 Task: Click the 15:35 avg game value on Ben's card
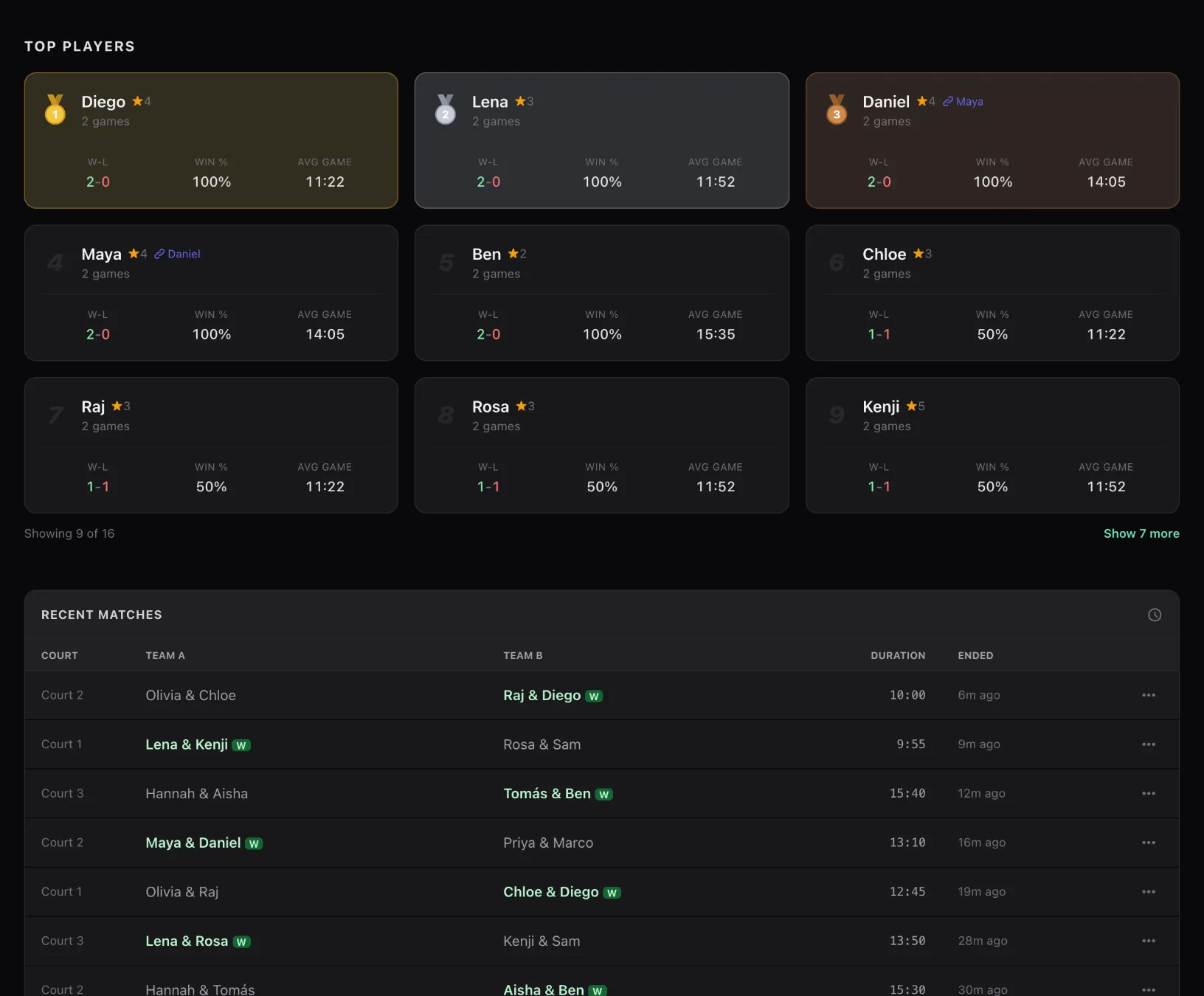coord(716,334)
